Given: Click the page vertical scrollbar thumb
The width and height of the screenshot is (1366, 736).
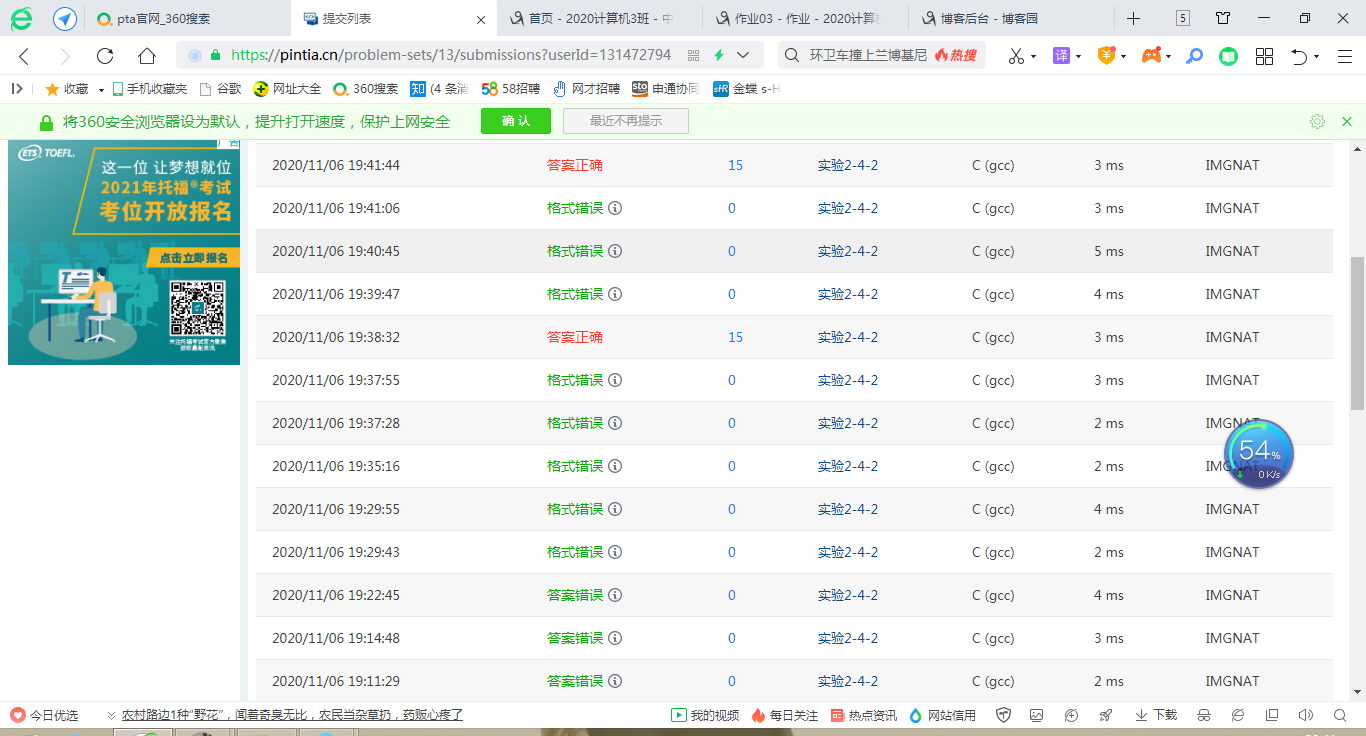Looking at the screenshot, I should click(1357, 333).
